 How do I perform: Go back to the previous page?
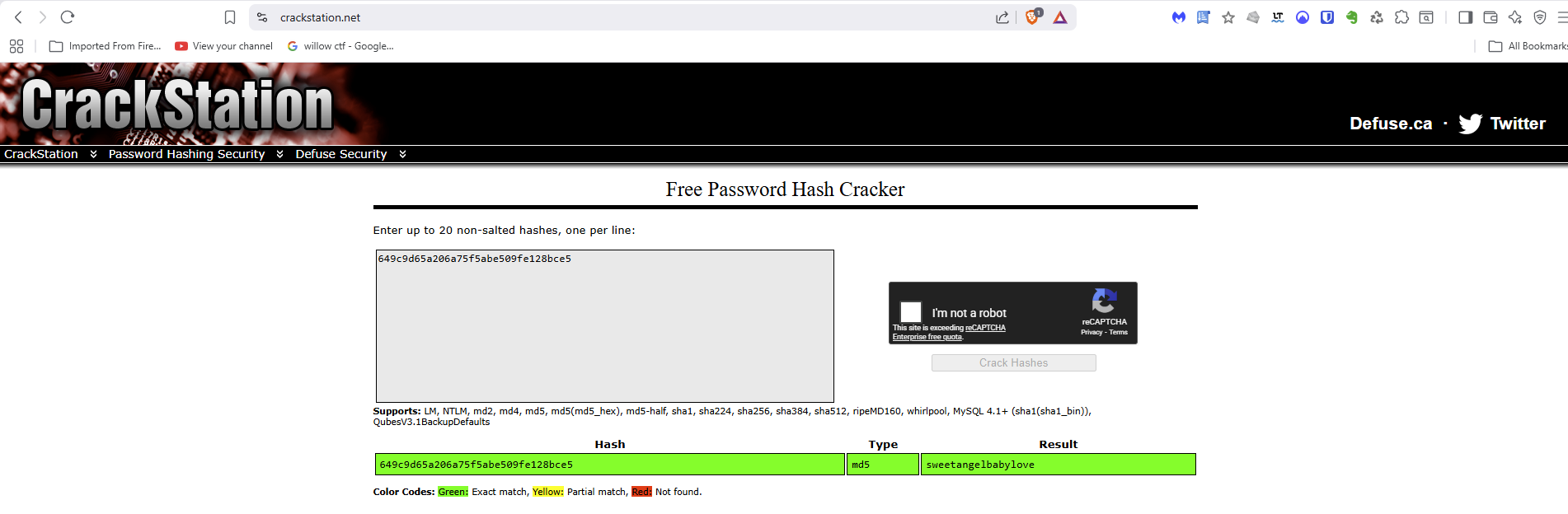coord(18,17)
